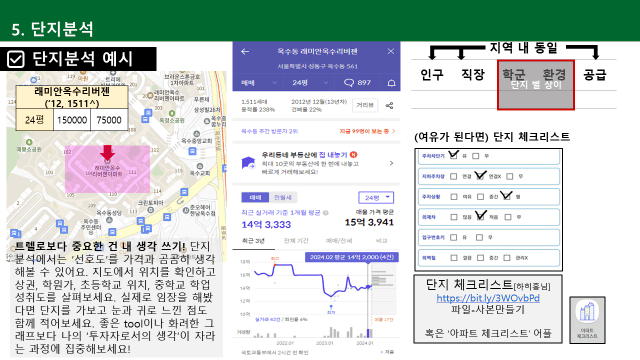Click the 옥수동 주간 방문자 2위 link
This screenshot has height=360, width=640.
pos(269,131)
